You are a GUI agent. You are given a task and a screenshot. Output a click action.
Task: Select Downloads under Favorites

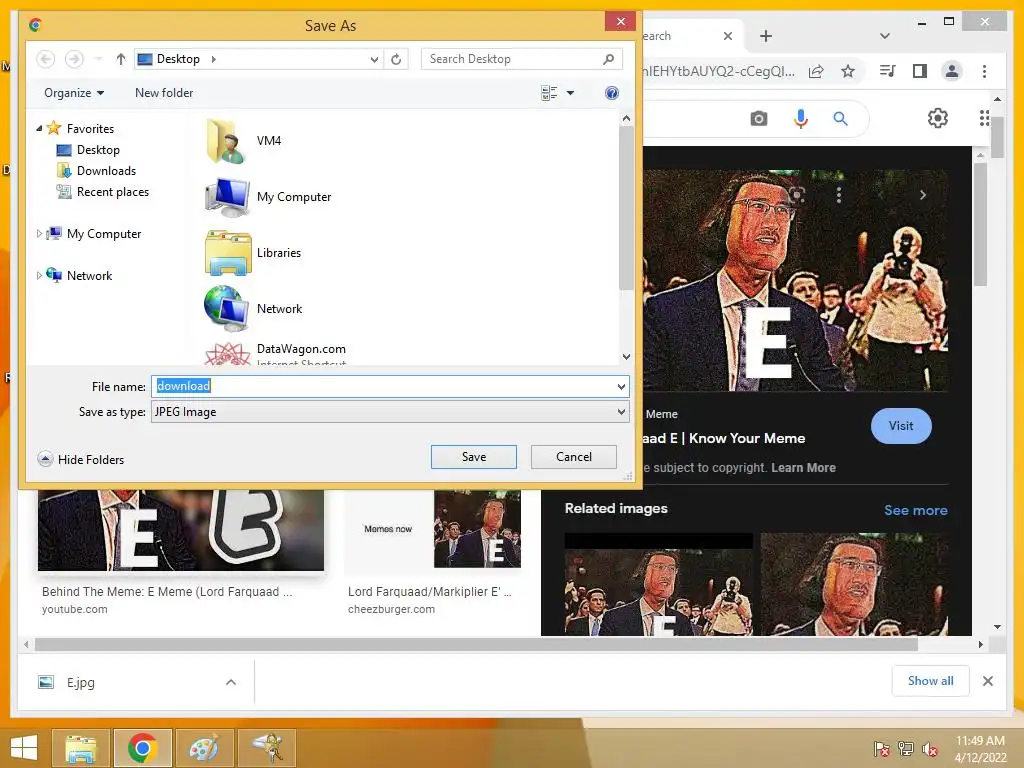(97, 170)
